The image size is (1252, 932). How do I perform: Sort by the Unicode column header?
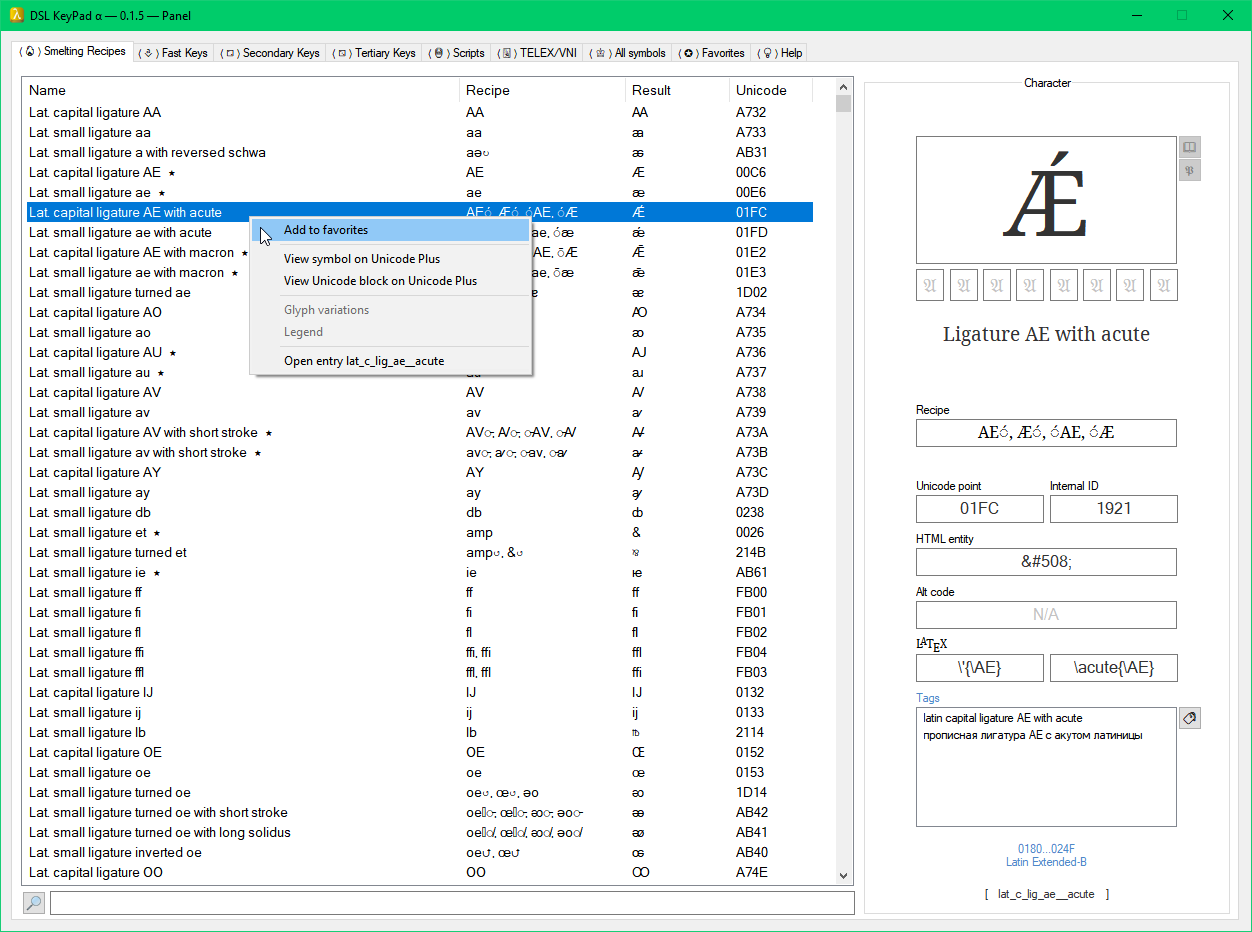[770, 90]
